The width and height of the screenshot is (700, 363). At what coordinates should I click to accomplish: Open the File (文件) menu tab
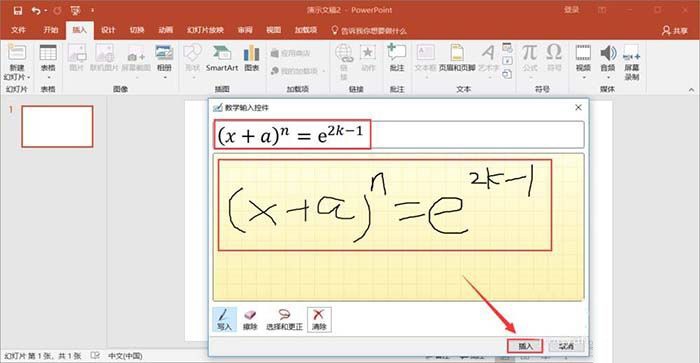(18, 30)
